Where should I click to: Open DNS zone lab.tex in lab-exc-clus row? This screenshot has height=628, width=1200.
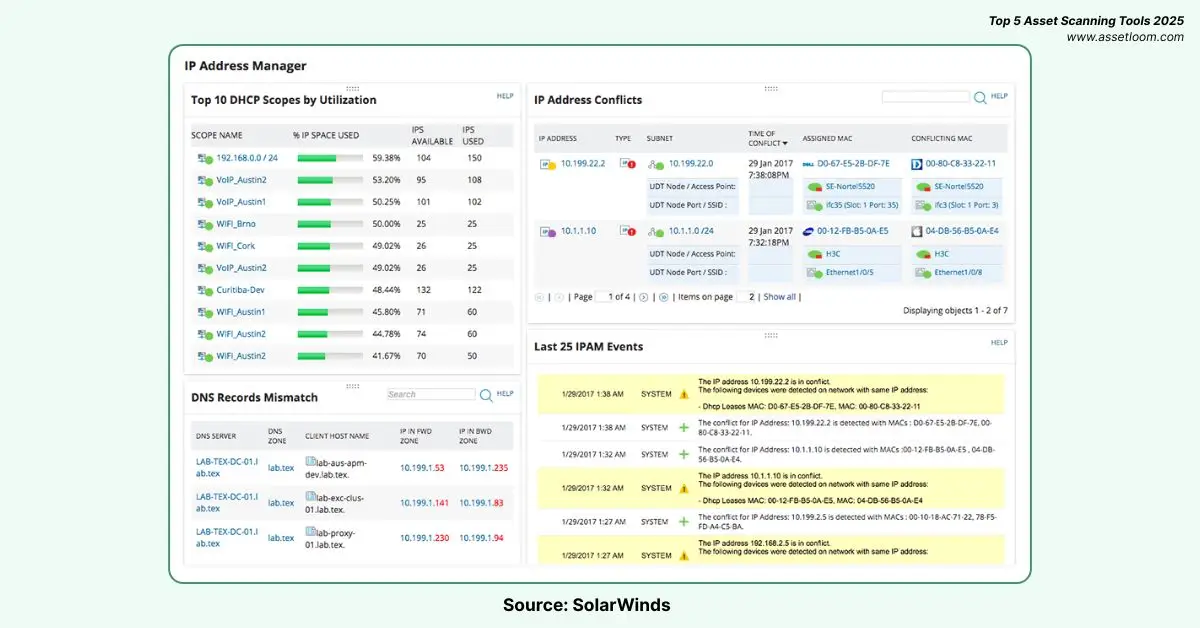[281, 503]
